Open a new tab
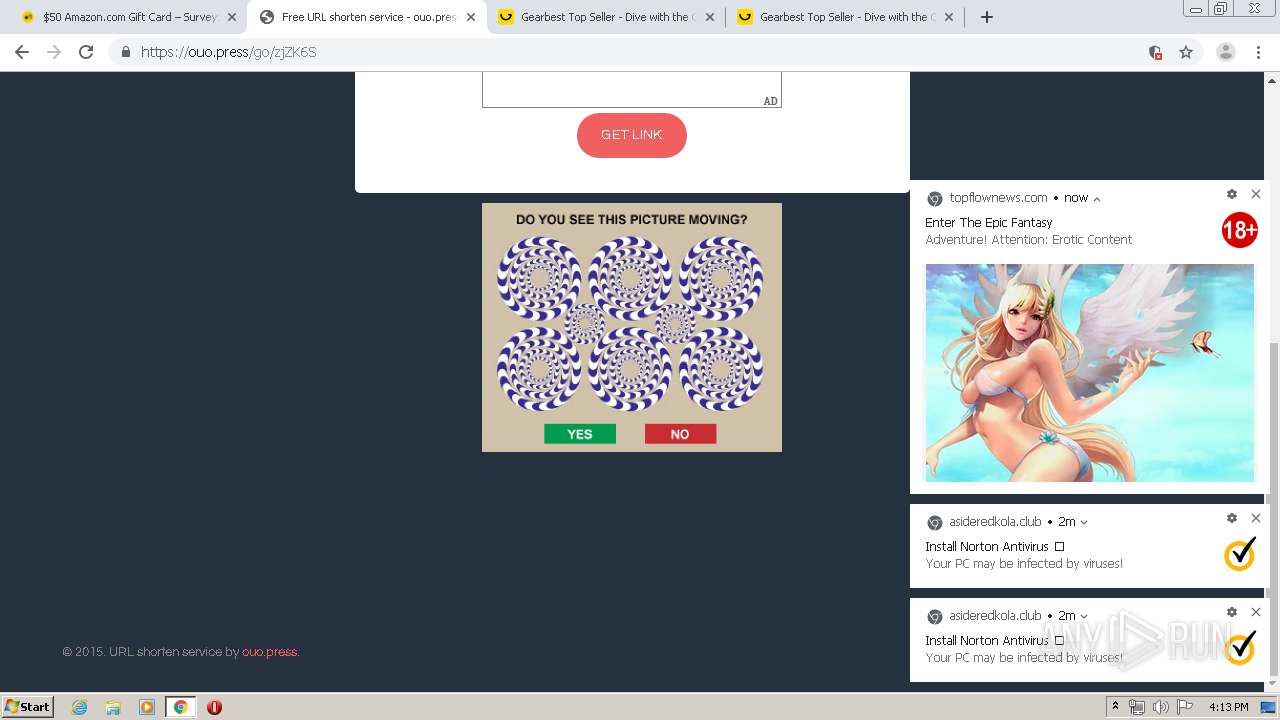 pyautogui.click(x=986, y=17)
